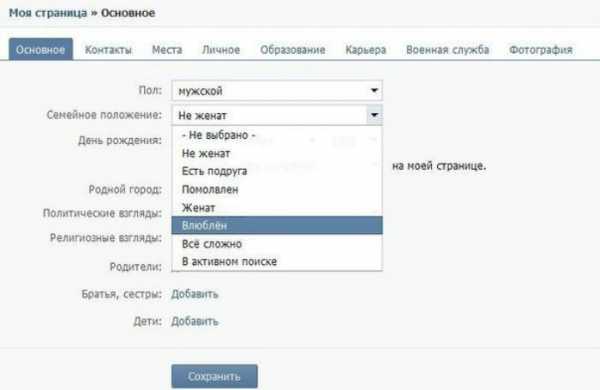The image size is (600, 390).
Task: Collapse the Семейное положение dropdown arrow
Action: [374, 115]
